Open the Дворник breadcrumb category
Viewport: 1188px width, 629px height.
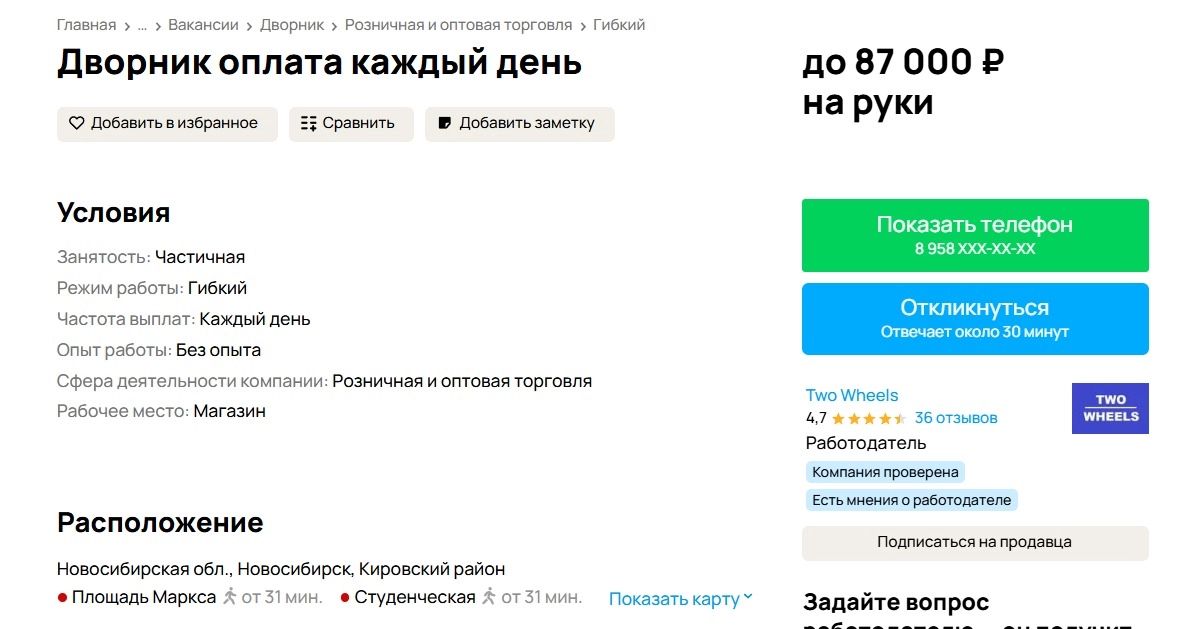click(x=292, y=25)
